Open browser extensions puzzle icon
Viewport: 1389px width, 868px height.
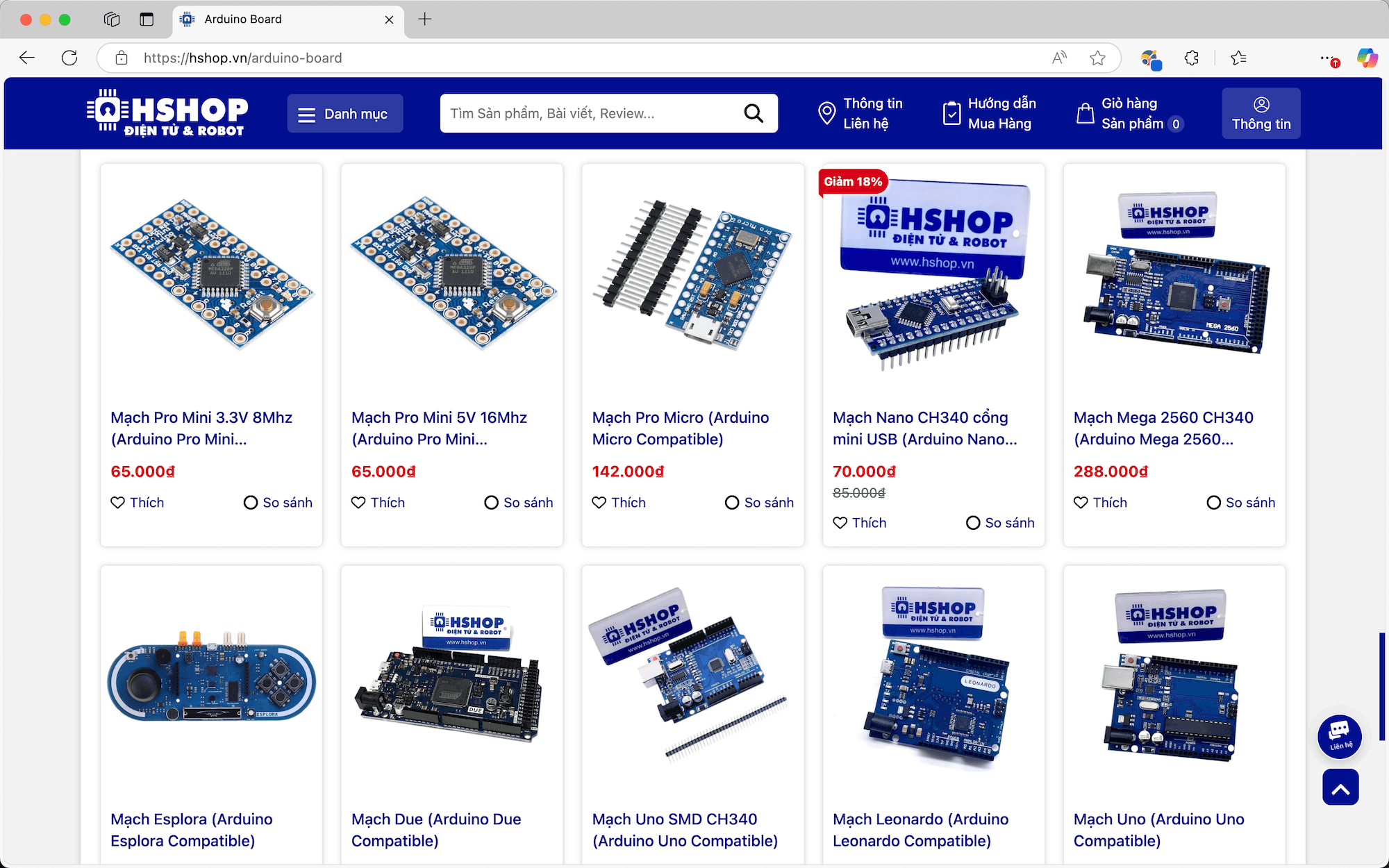point(1192,58)
